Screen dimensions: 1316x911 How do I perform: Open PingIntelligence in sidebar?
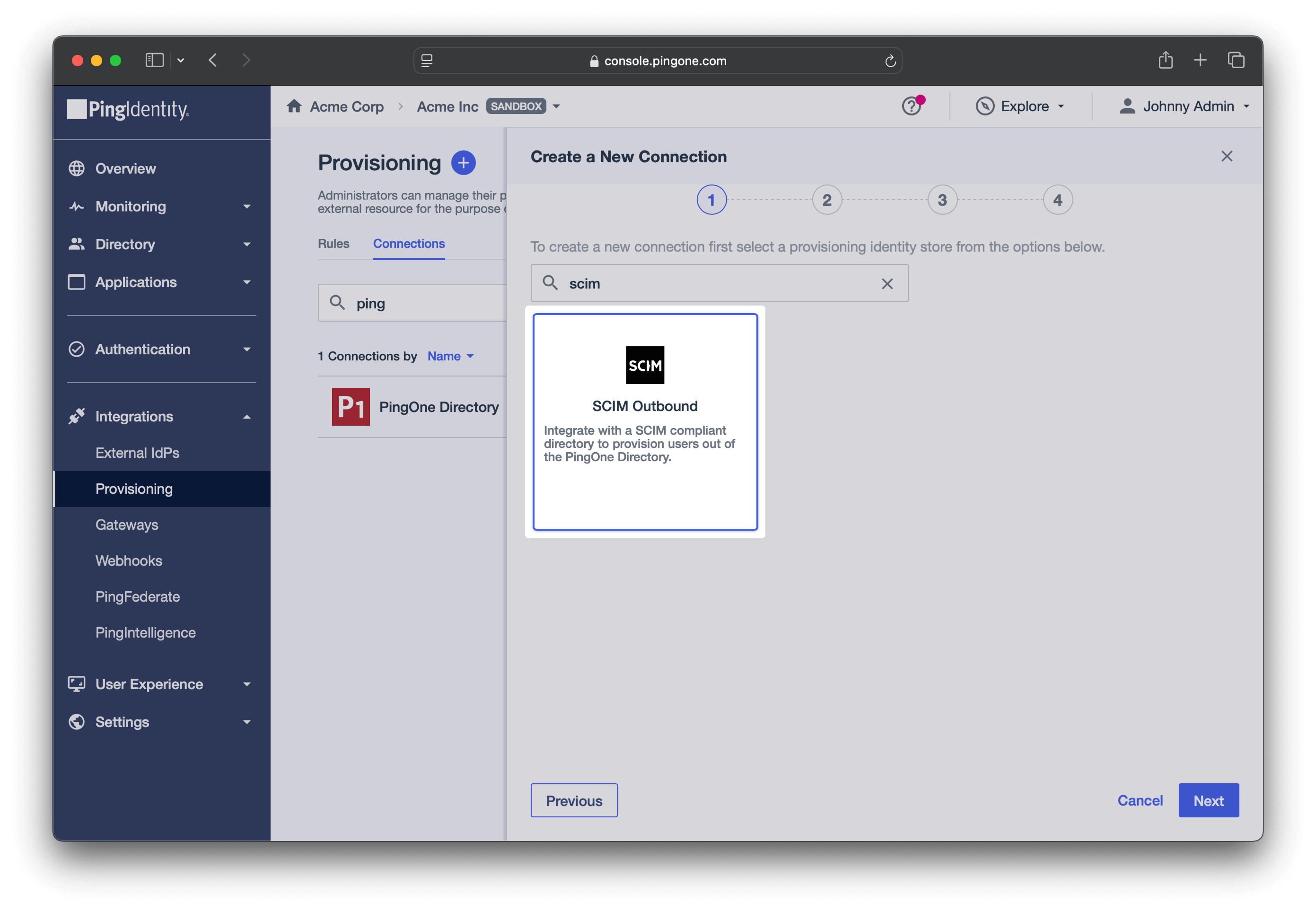tap(146, 632)
